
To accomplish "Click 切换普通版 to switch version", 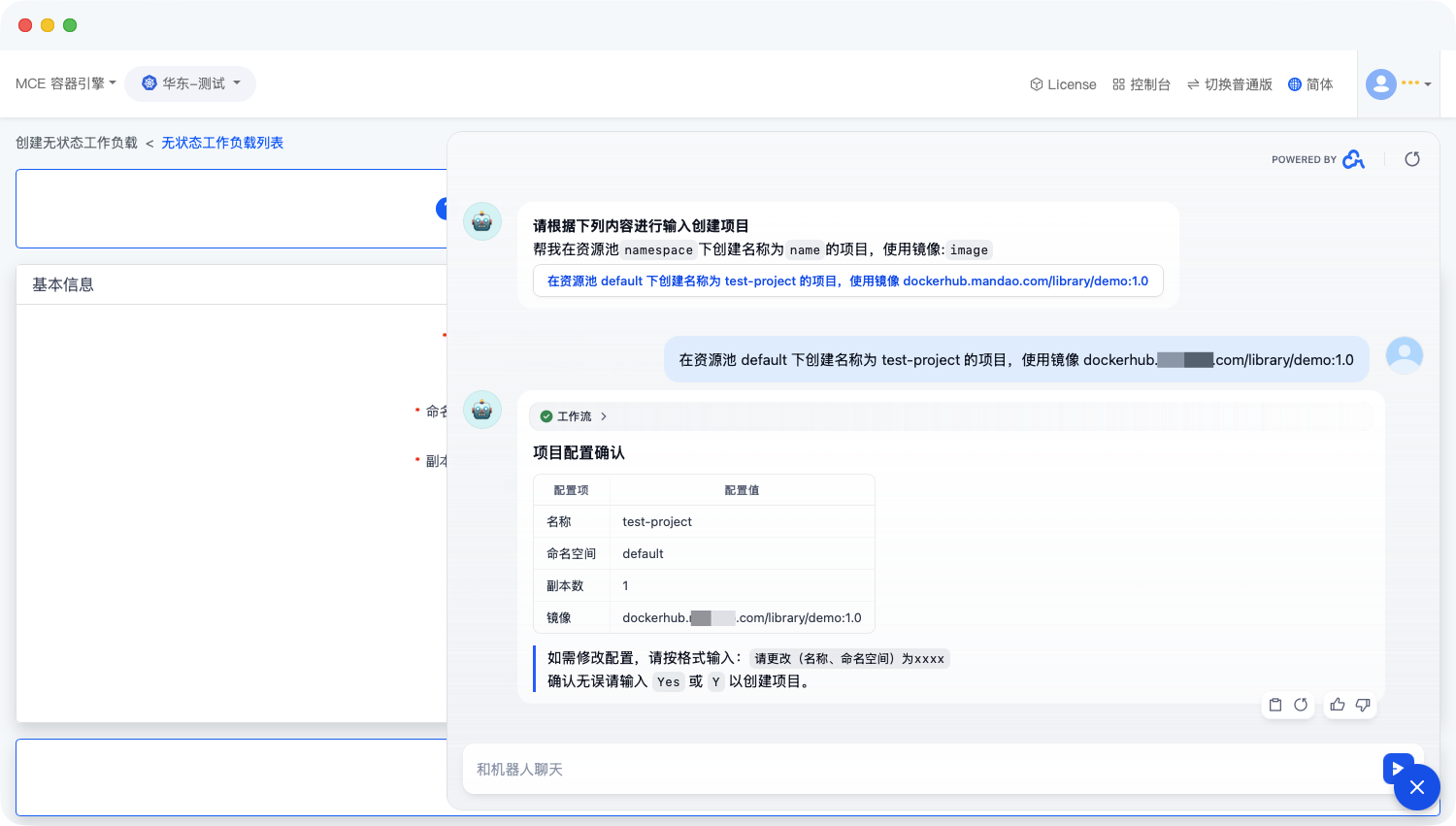I will click(1229, 84).
